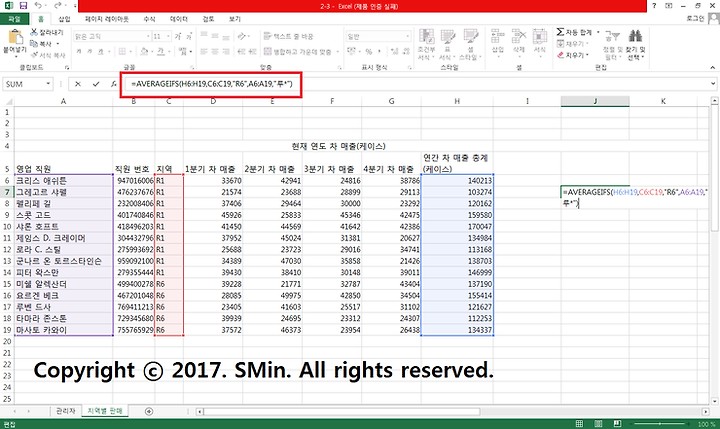
Task: Add a new sheet with the plus button
Action: [x=149, y=411]
